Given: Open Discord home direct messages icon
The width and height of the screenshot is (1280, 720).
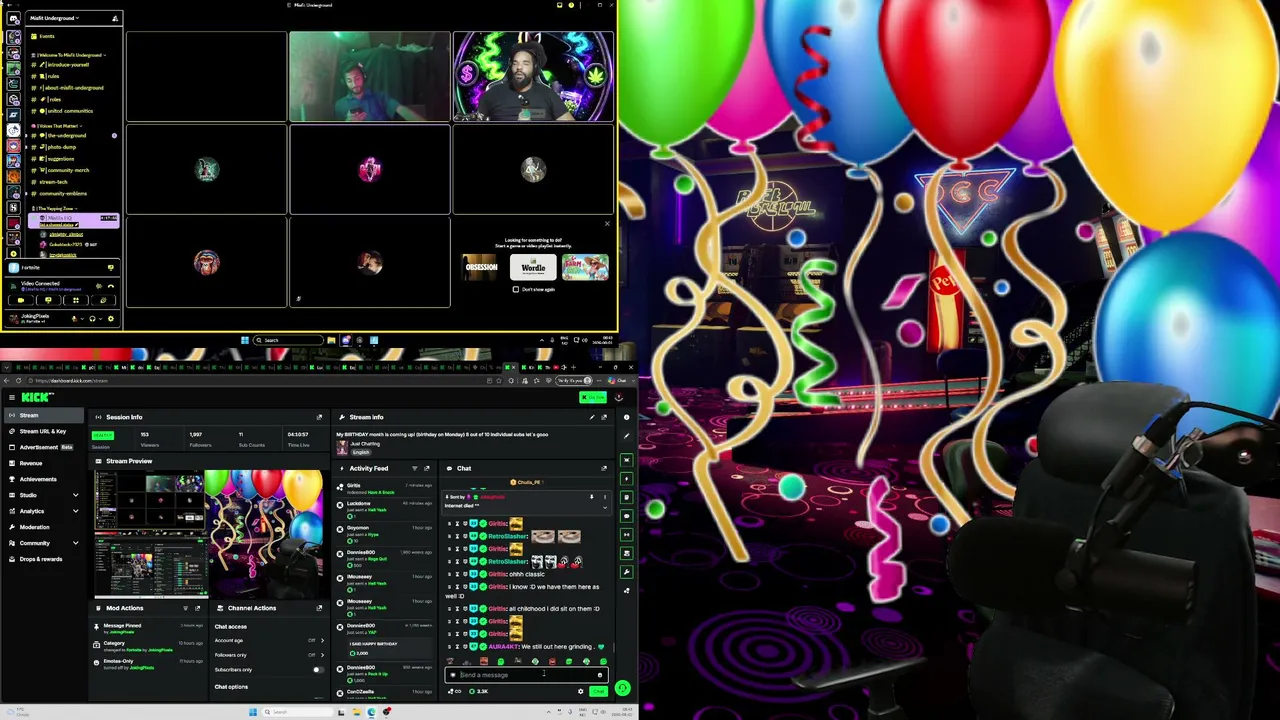Looking at the screenshot, I should 14,18.
